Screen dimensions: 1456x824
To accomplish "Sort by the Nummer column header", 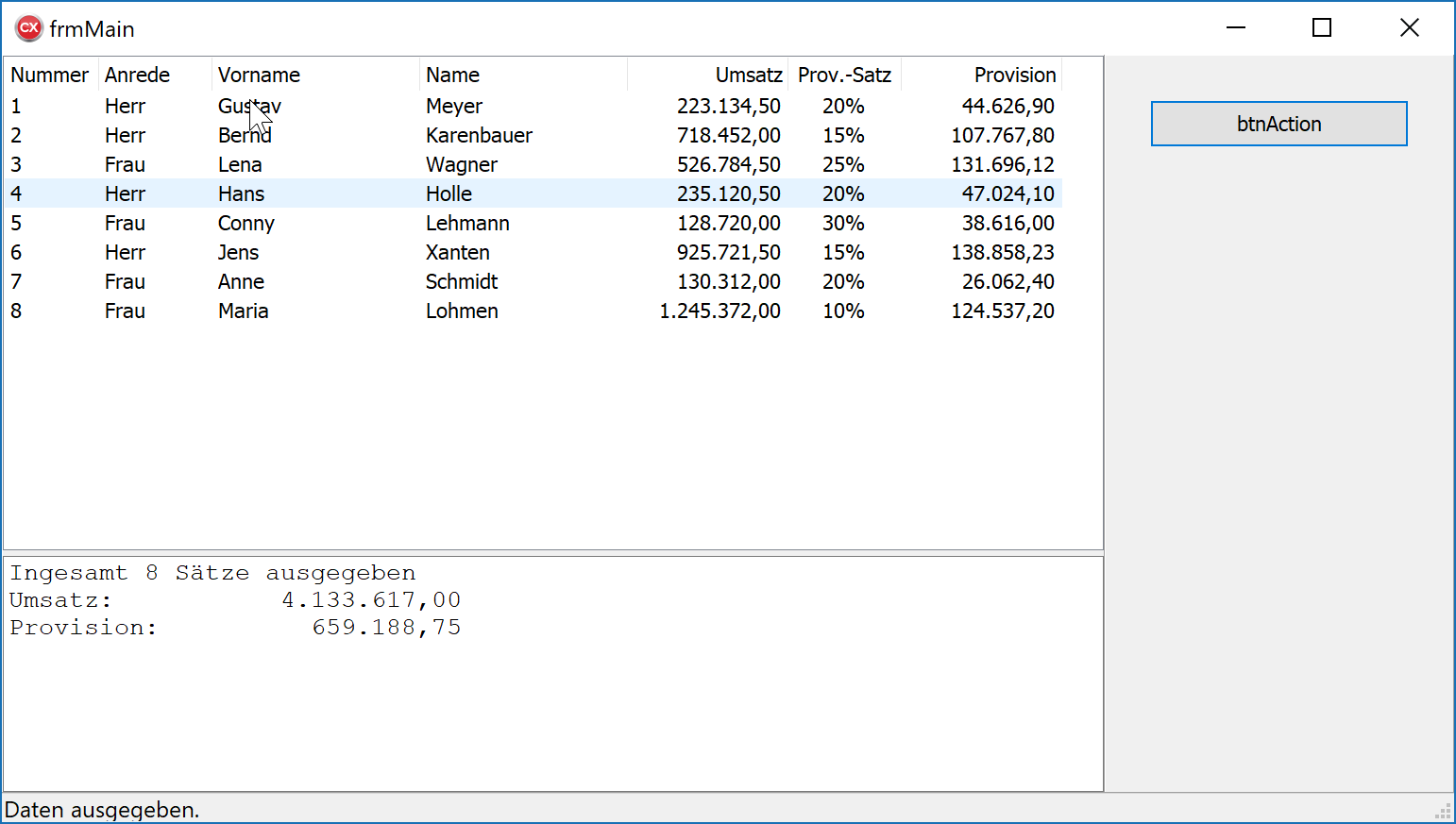I will [50, 75].
